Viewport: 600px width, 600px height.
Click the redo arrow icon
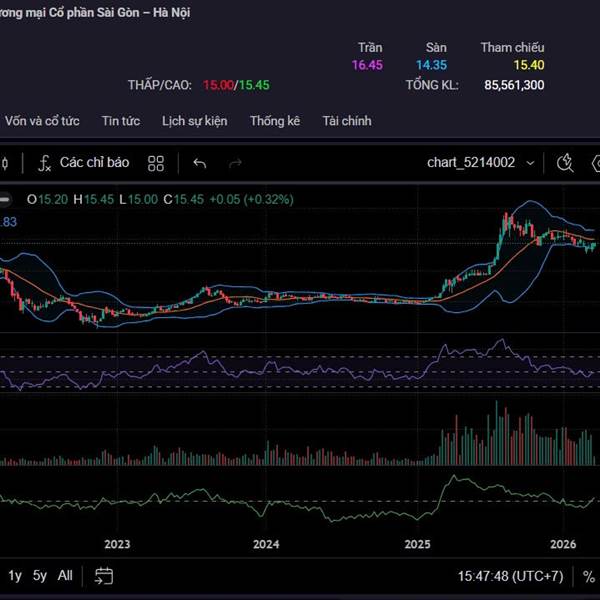point(236,163)
